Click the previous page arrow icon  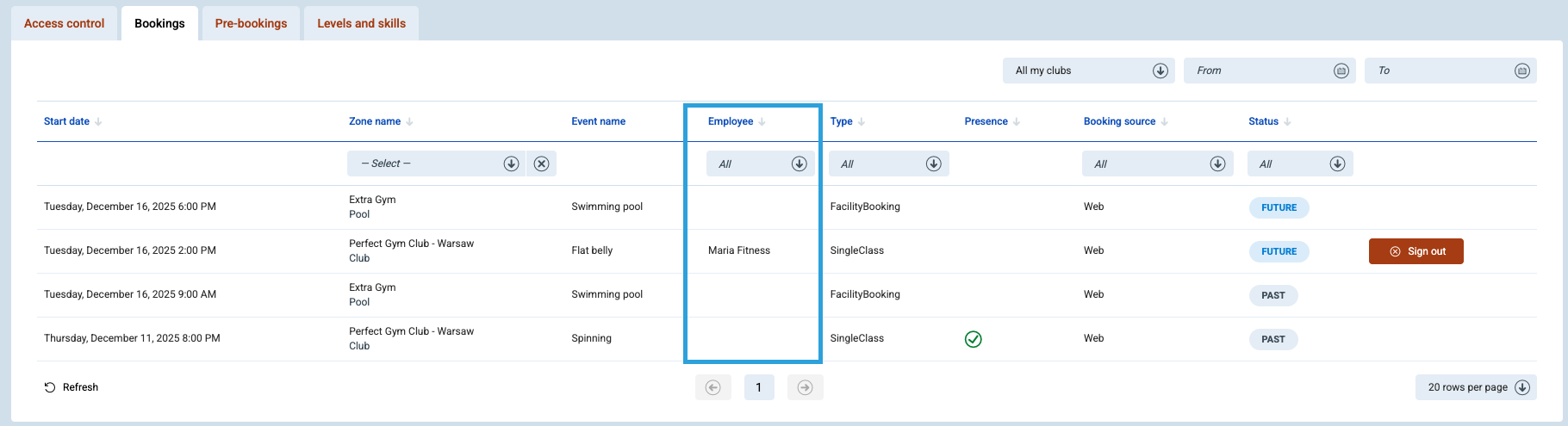click(x=712, y=387)
